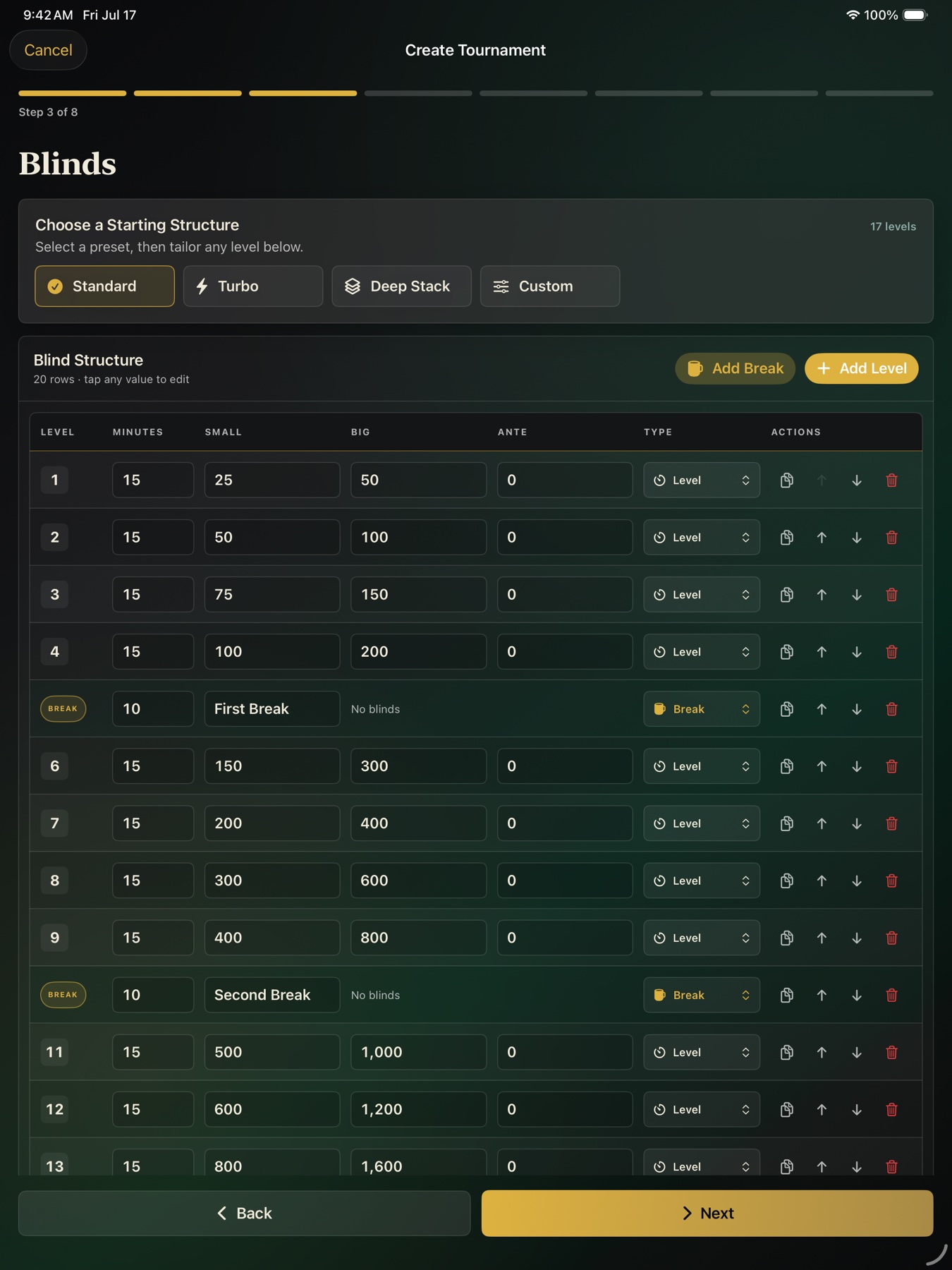Delete the Second Break row
Viewport: 952px width, 1270px height.
tap(892, 995)
